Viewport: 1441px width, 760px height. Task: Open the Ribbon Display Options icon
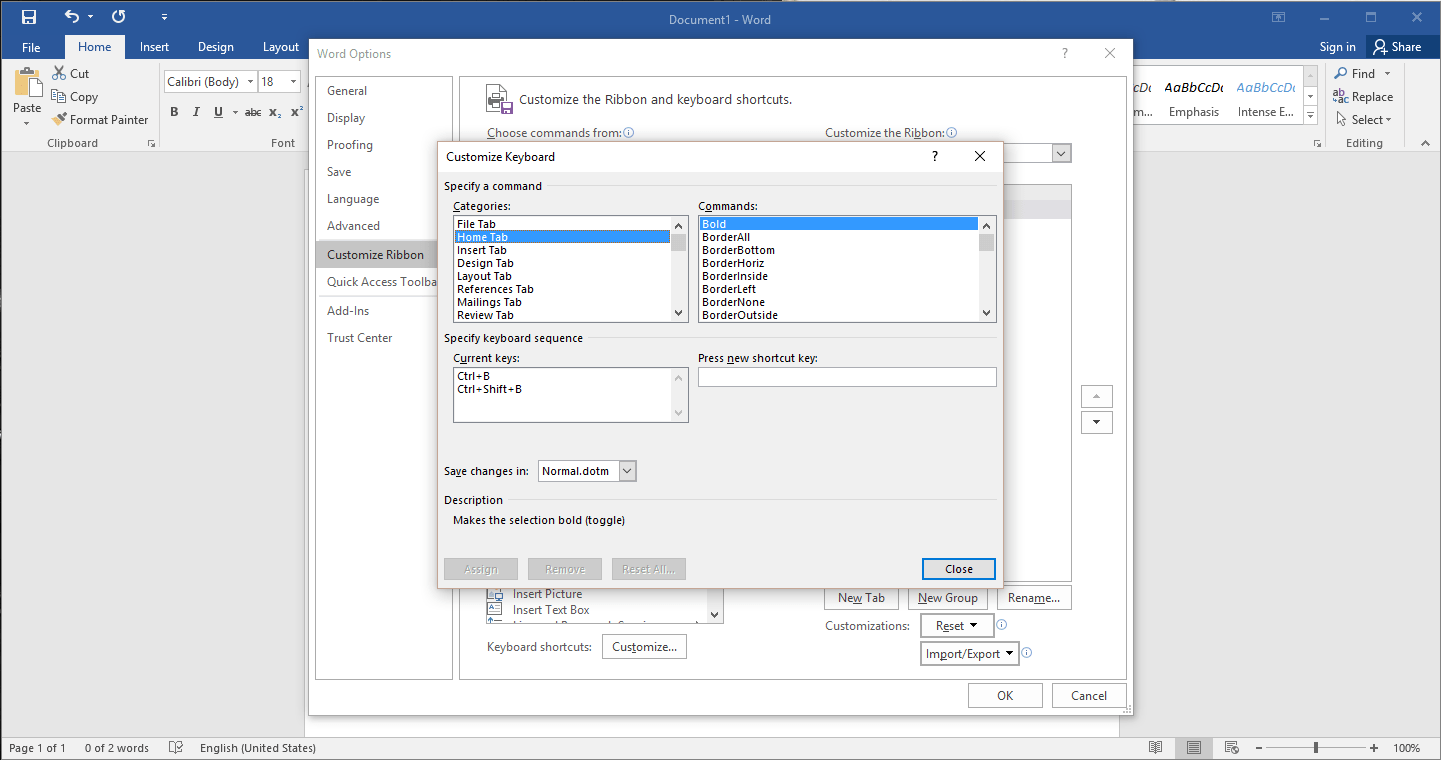click(x=1278, y=17)
